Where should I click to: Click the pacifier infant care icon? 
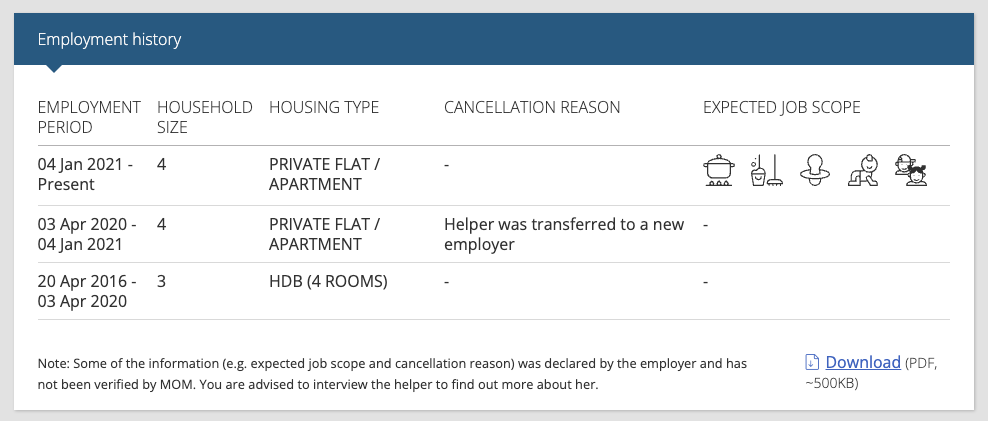coord(815,171)
